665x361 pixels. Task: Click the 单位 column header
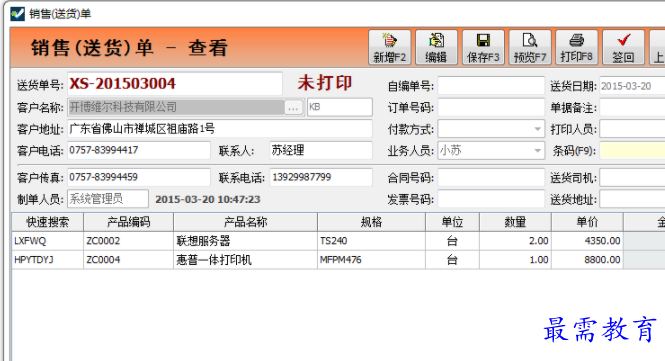click(453, 222)
